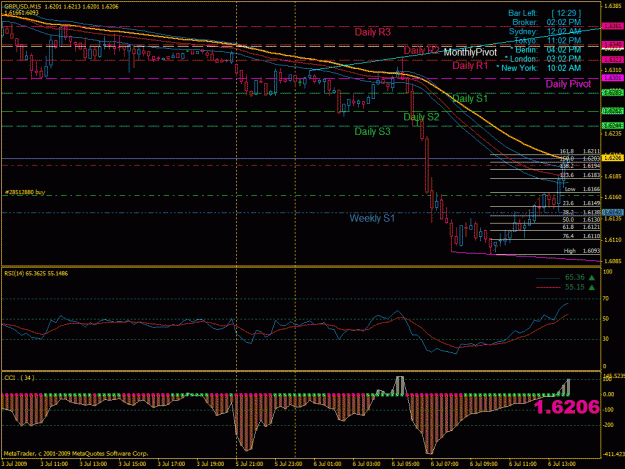The height and width of the screenshot is (469, 625).
Task: Click Fibonacci level 76.4 at 1.6110
Action: [x=581, y=236]
